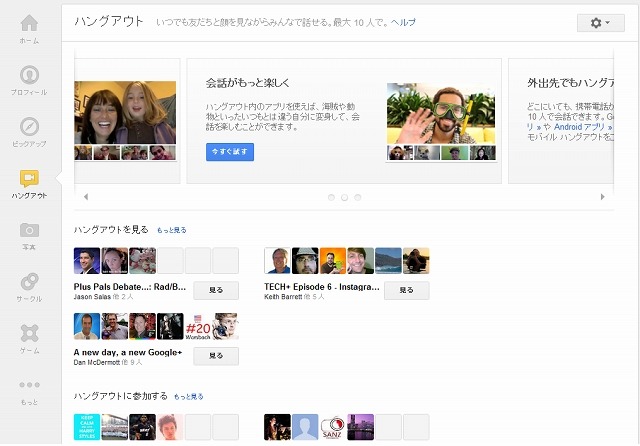Click Jason Salas name link
640x446 pixels.
[x=92, y=297]
